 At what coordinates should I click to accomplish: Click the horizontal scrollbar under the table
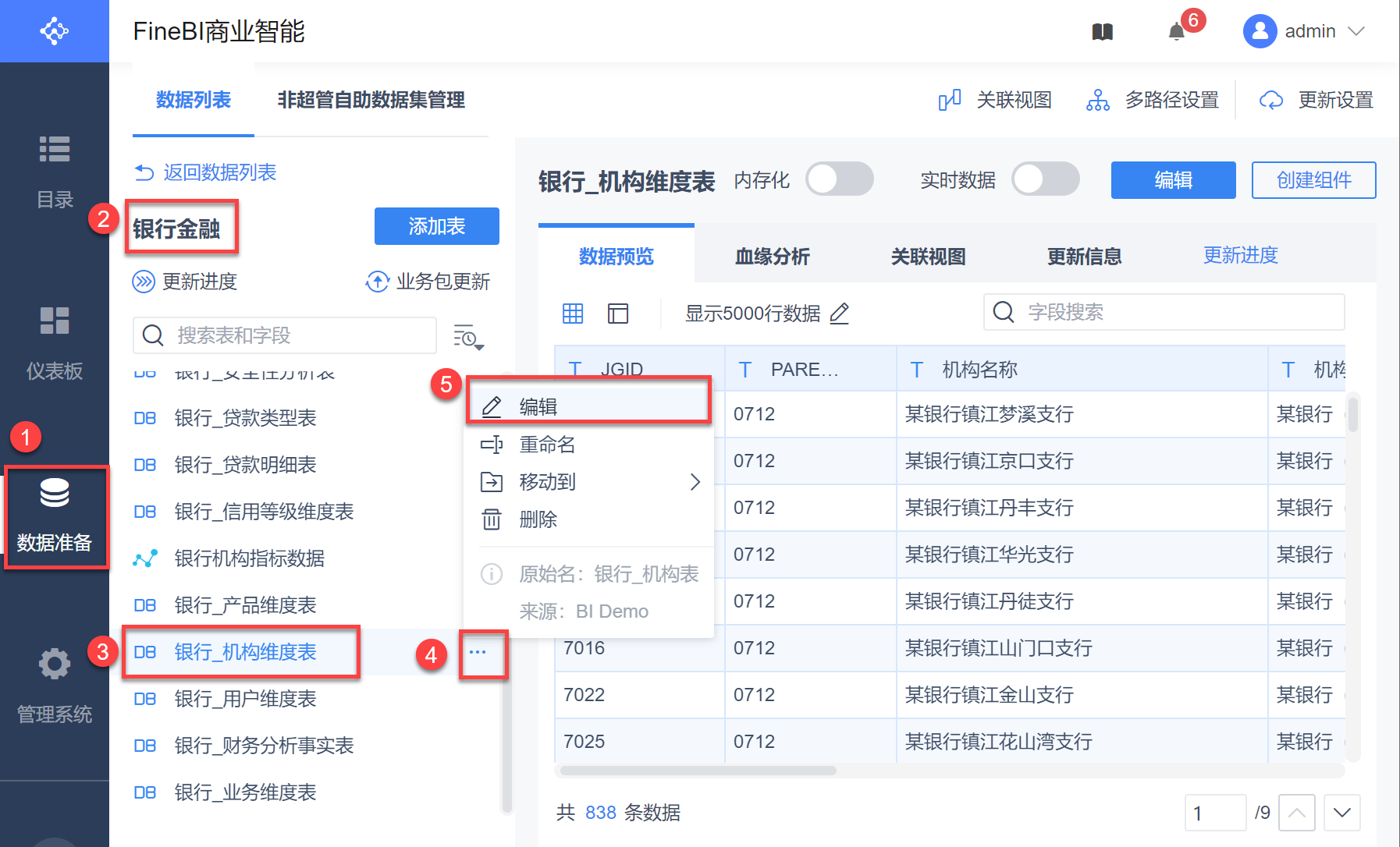point(698,771)
